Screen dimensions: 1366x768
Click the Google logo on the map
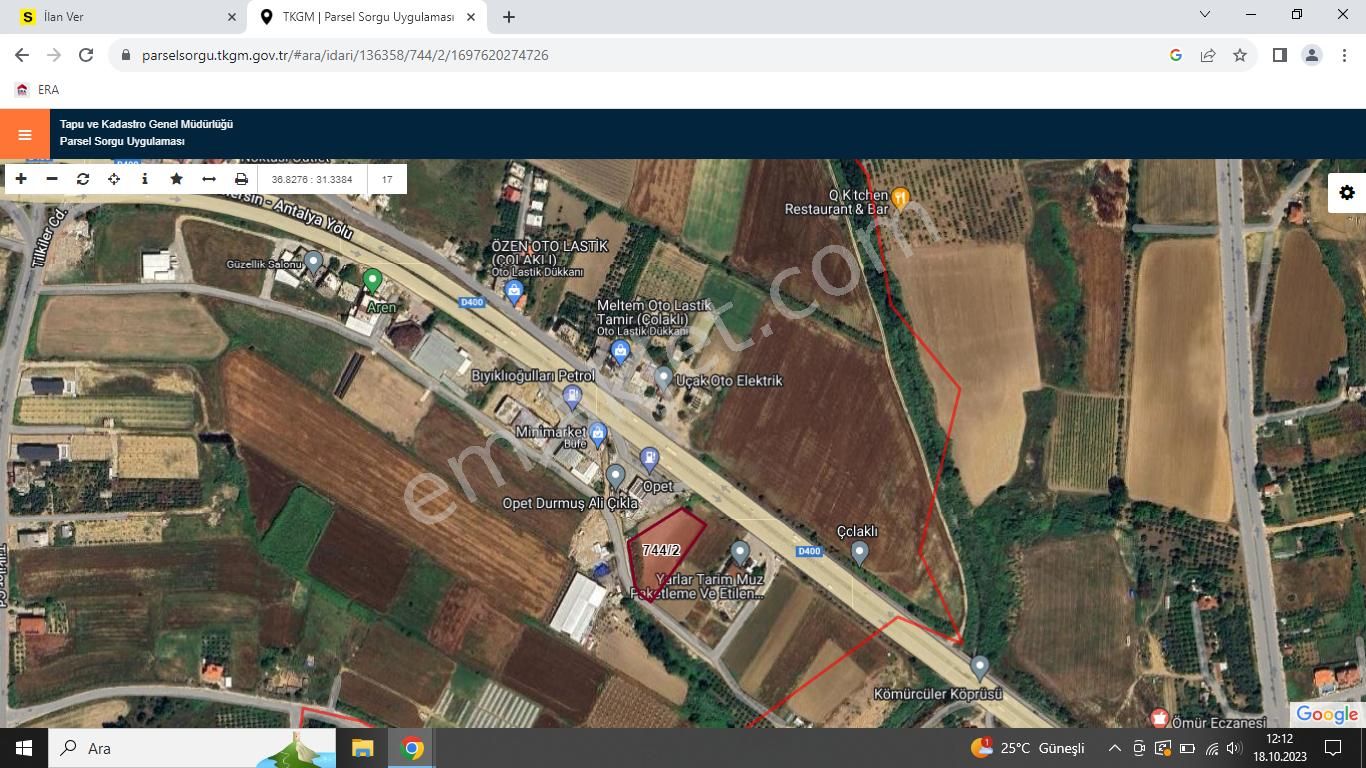click(x=1327, y=714)
